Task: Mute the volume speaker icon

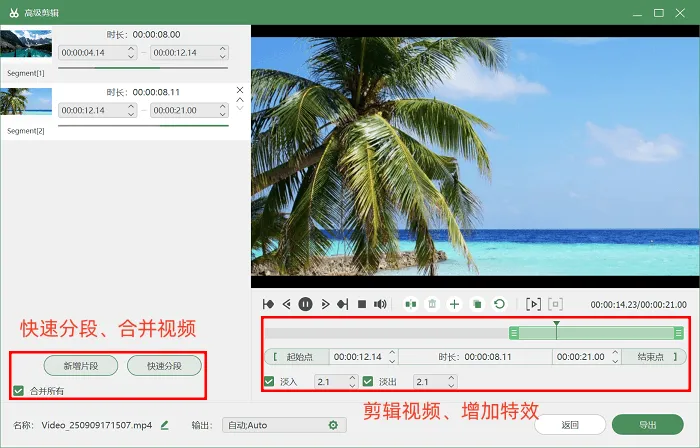Action: (x=380, y=304)
